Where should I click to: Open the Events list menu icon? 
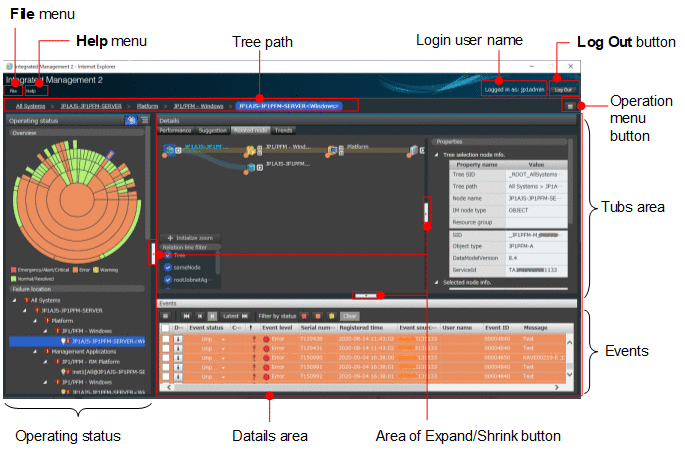(166, 316)
